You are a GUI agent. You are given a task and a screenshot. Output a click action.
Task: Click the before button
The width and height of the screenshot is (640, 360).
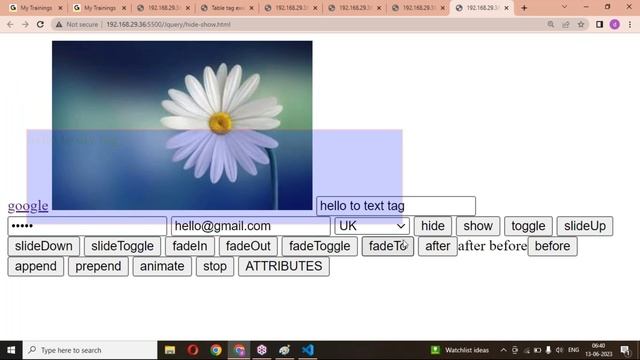point(552,246)
